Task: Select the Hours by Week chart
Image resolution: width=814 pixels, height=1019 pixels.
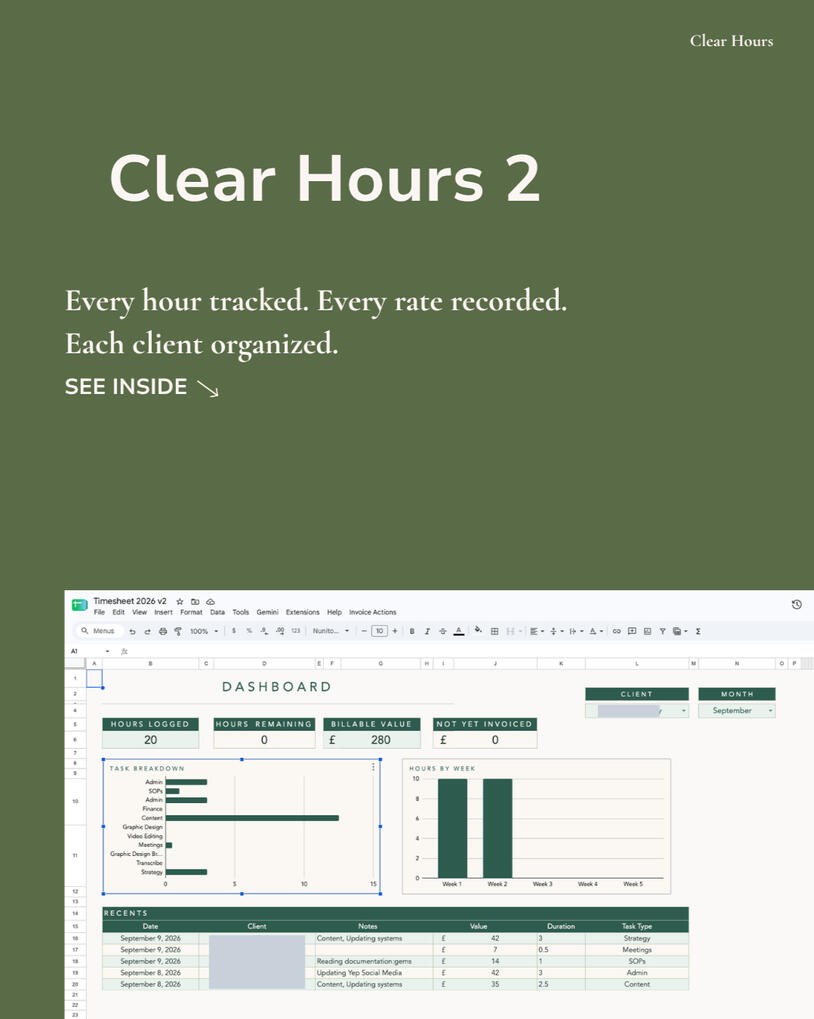Action: [537, 826]
